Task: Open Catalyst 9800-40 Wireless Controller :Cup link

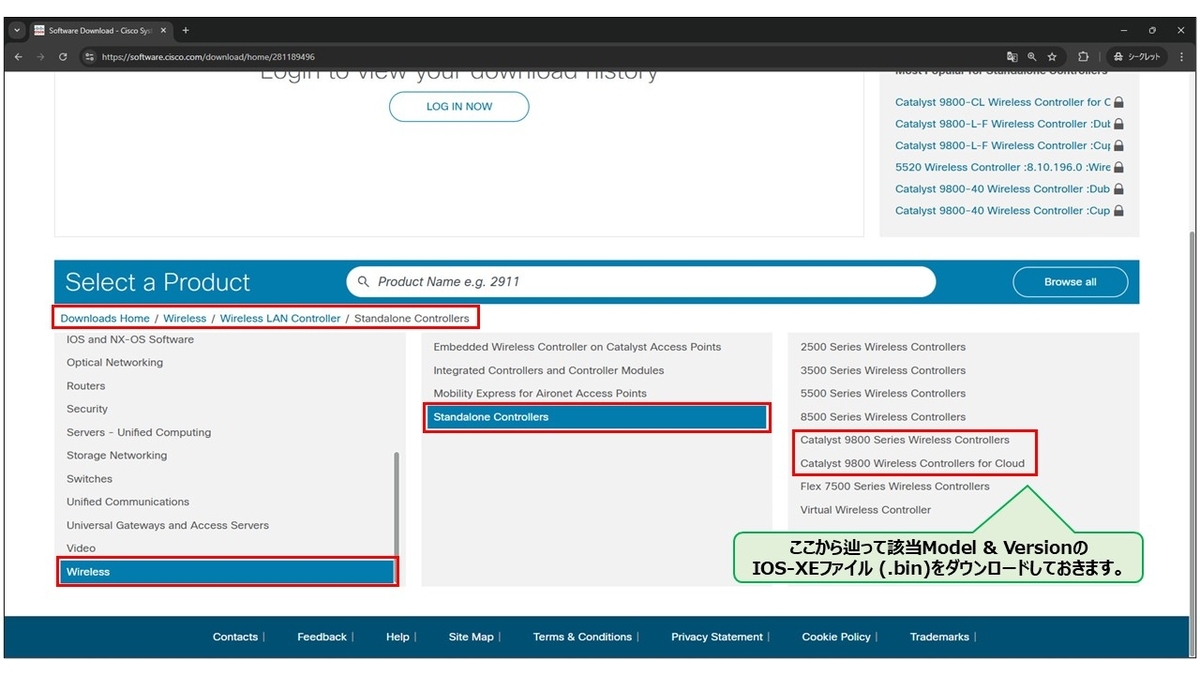Action: coord(1003,211)
